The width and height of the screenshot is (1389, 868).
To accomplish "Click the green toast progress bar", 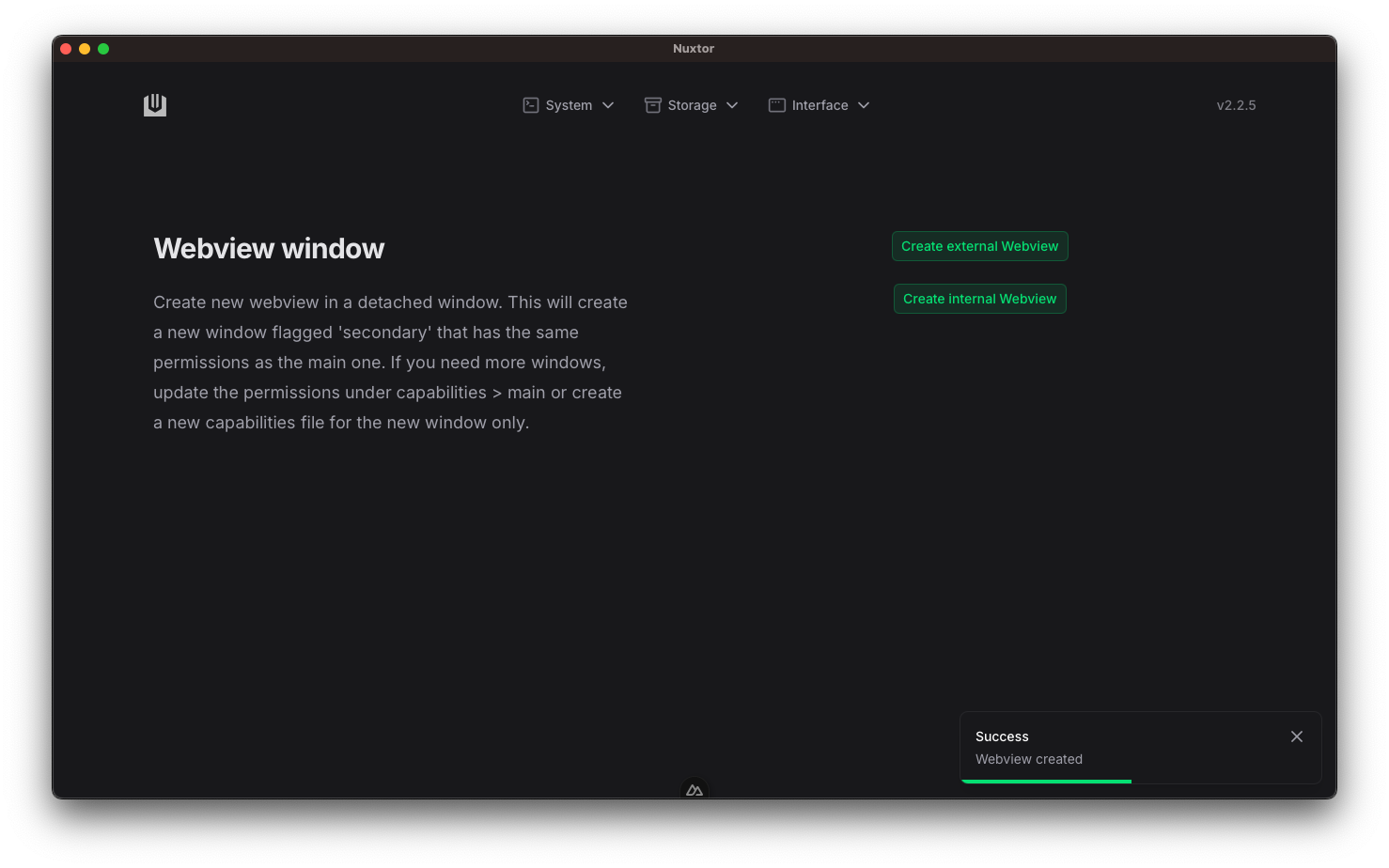I will tap(1046, 781).
